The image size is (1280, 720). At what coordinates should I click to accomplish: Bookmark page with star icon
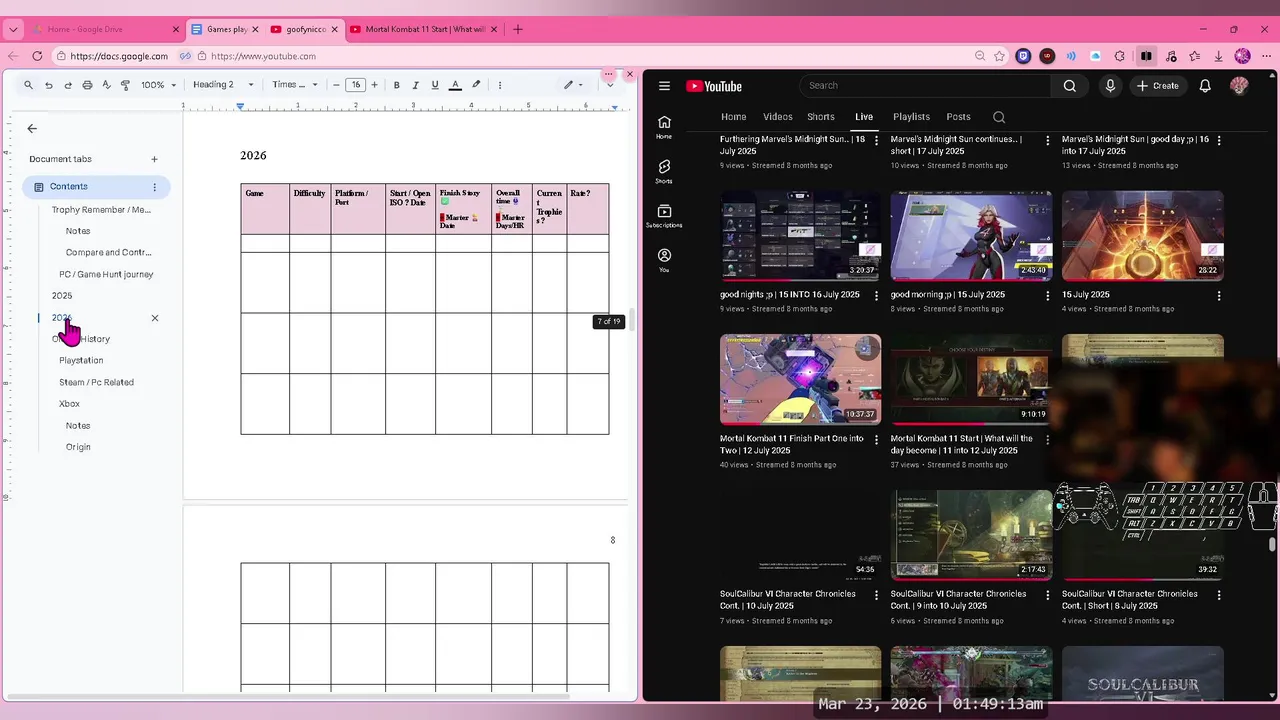tap(999, 56)
